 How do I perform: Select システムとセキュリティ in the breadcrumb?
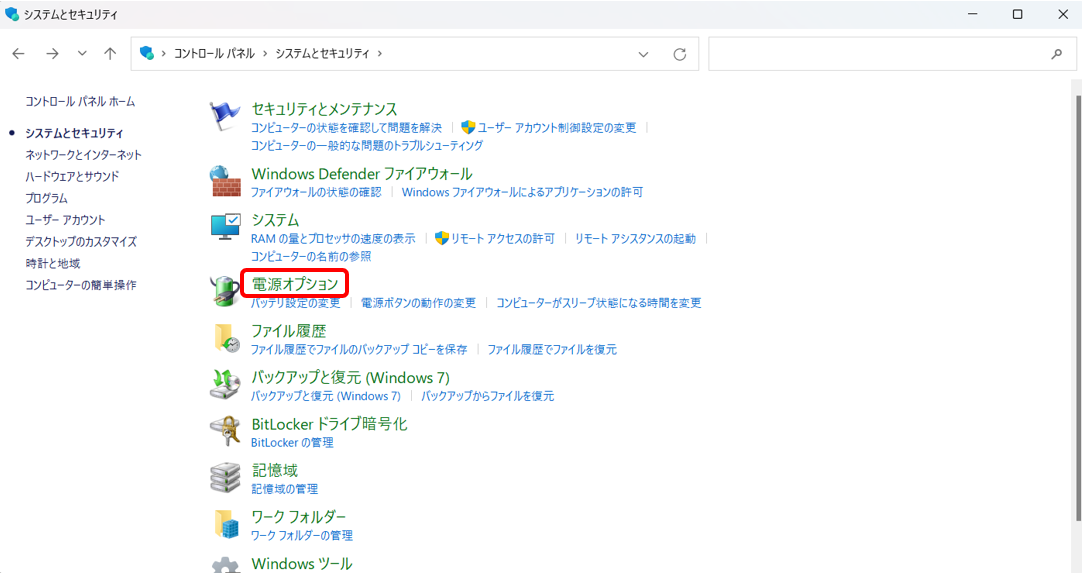tap(322, 53)
